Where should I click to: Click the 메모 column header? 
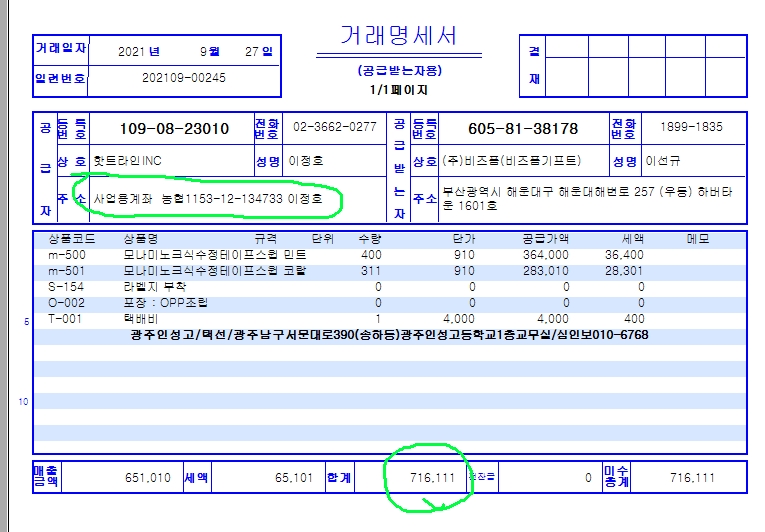[x=700, y=240]
